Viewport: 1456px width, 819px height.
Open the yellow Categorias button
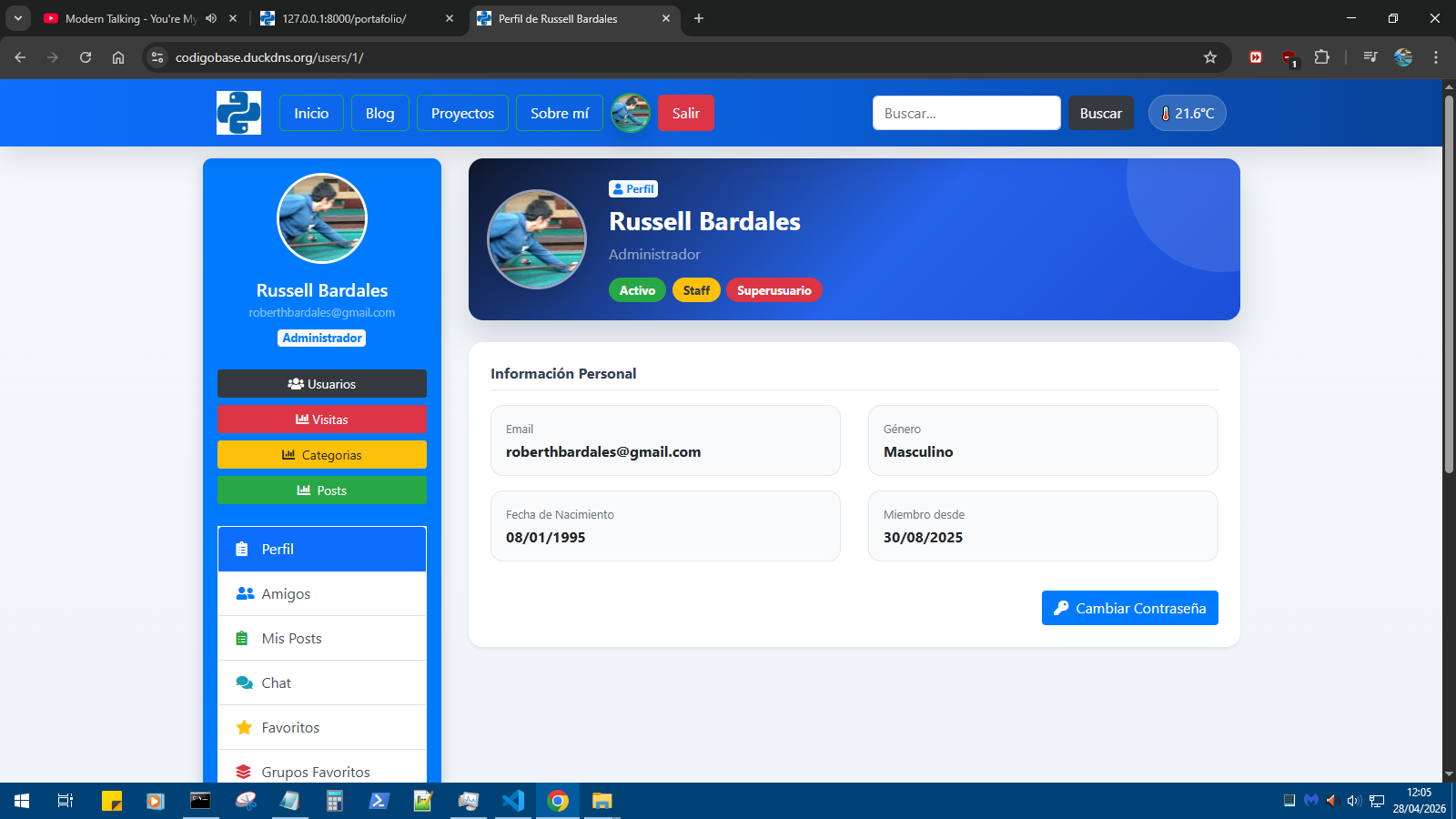322,455
